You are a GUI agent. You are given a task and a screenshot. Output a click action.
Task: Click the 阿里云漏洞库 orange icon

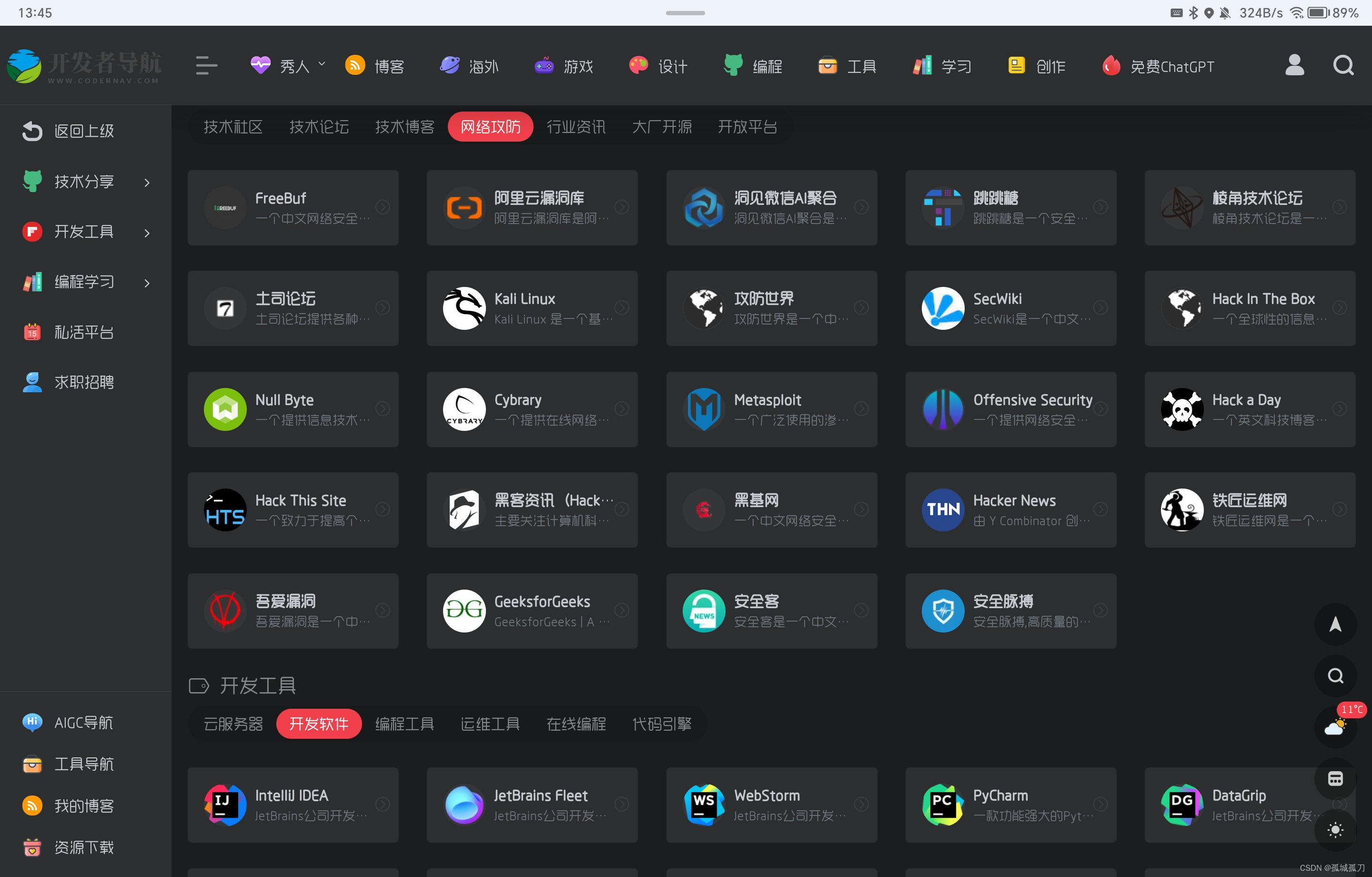click(464, 207)
